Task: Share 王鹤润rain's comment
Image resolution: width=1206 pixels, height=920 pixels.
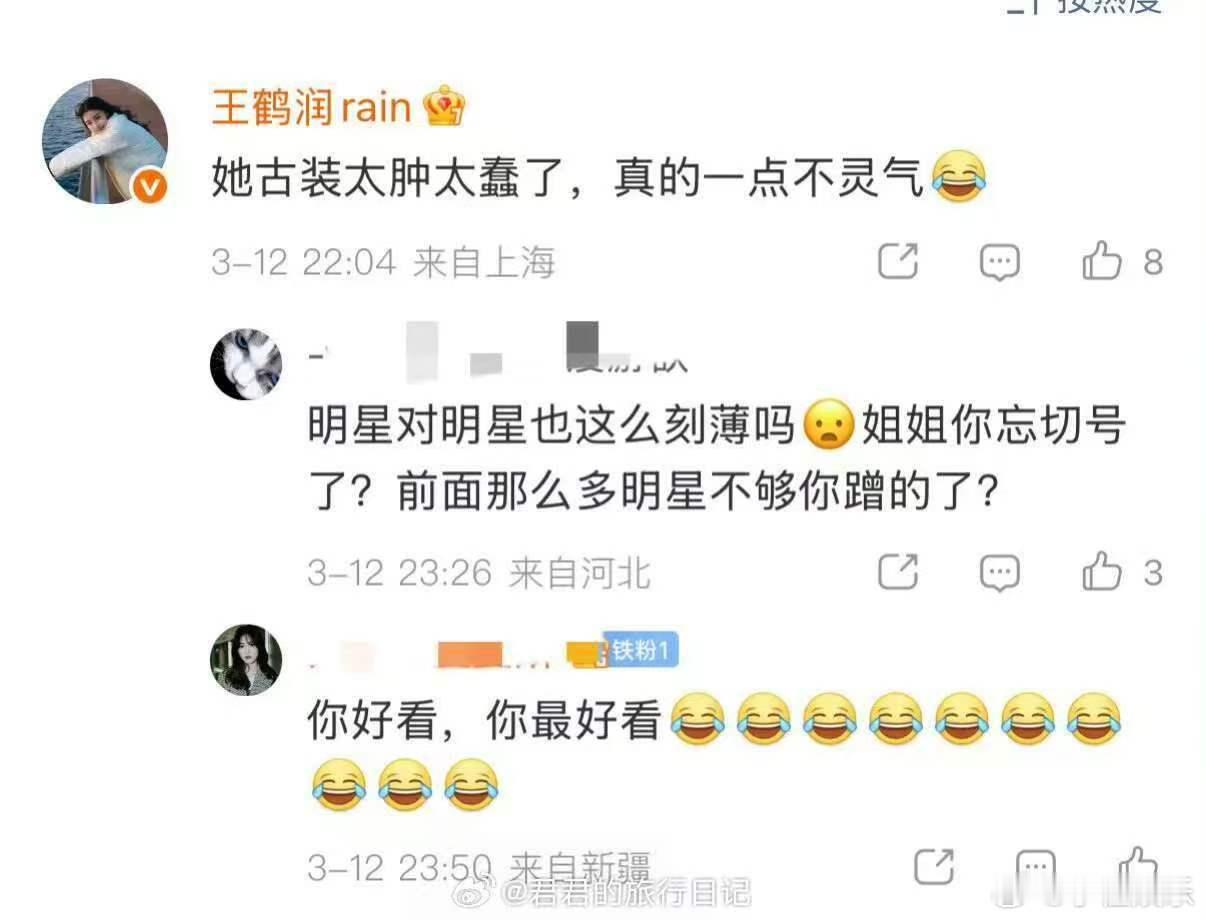Action: point(898,262)
